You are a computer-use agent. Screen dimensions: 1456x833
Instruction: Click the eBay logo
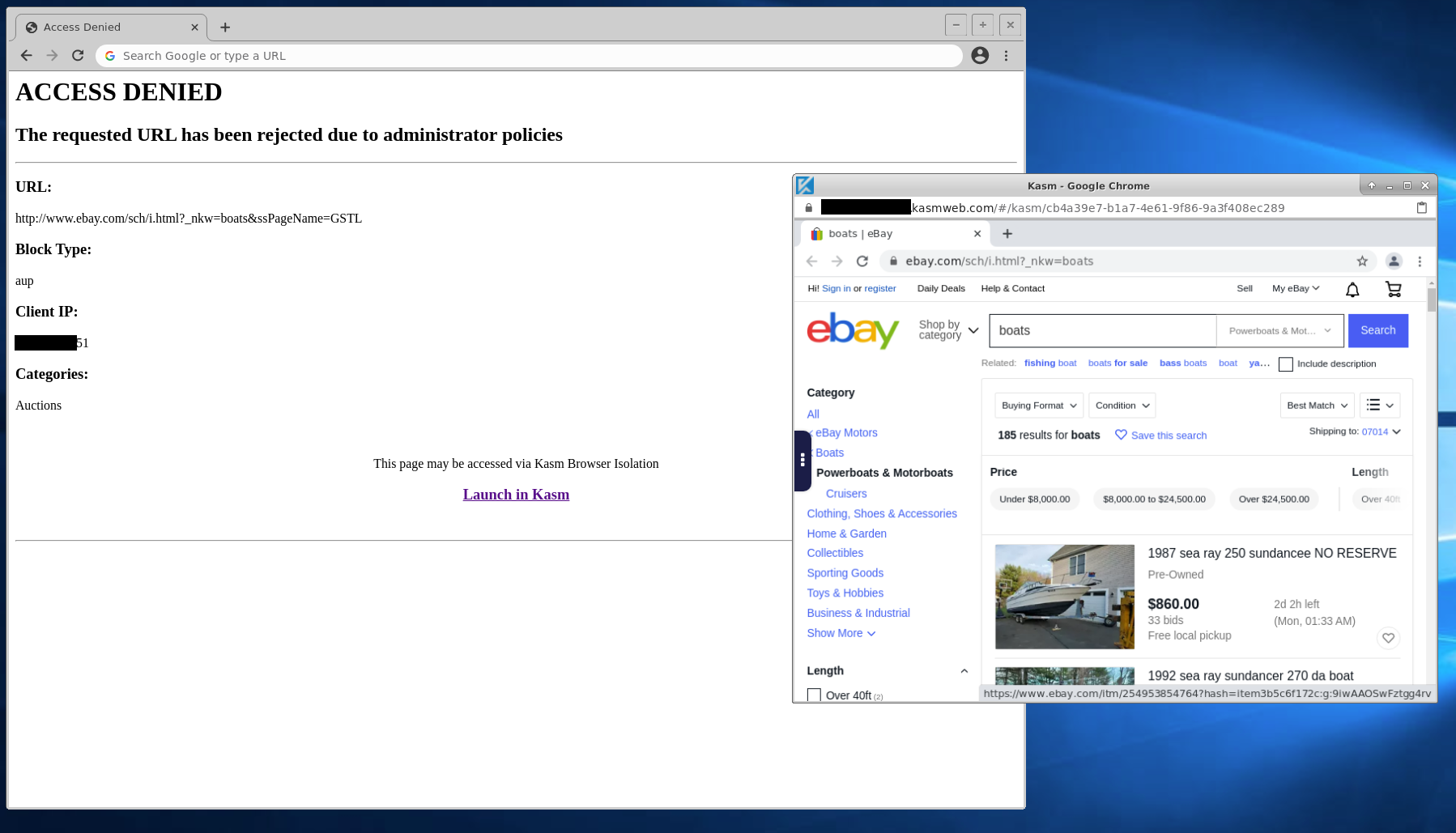click(852, 330)
